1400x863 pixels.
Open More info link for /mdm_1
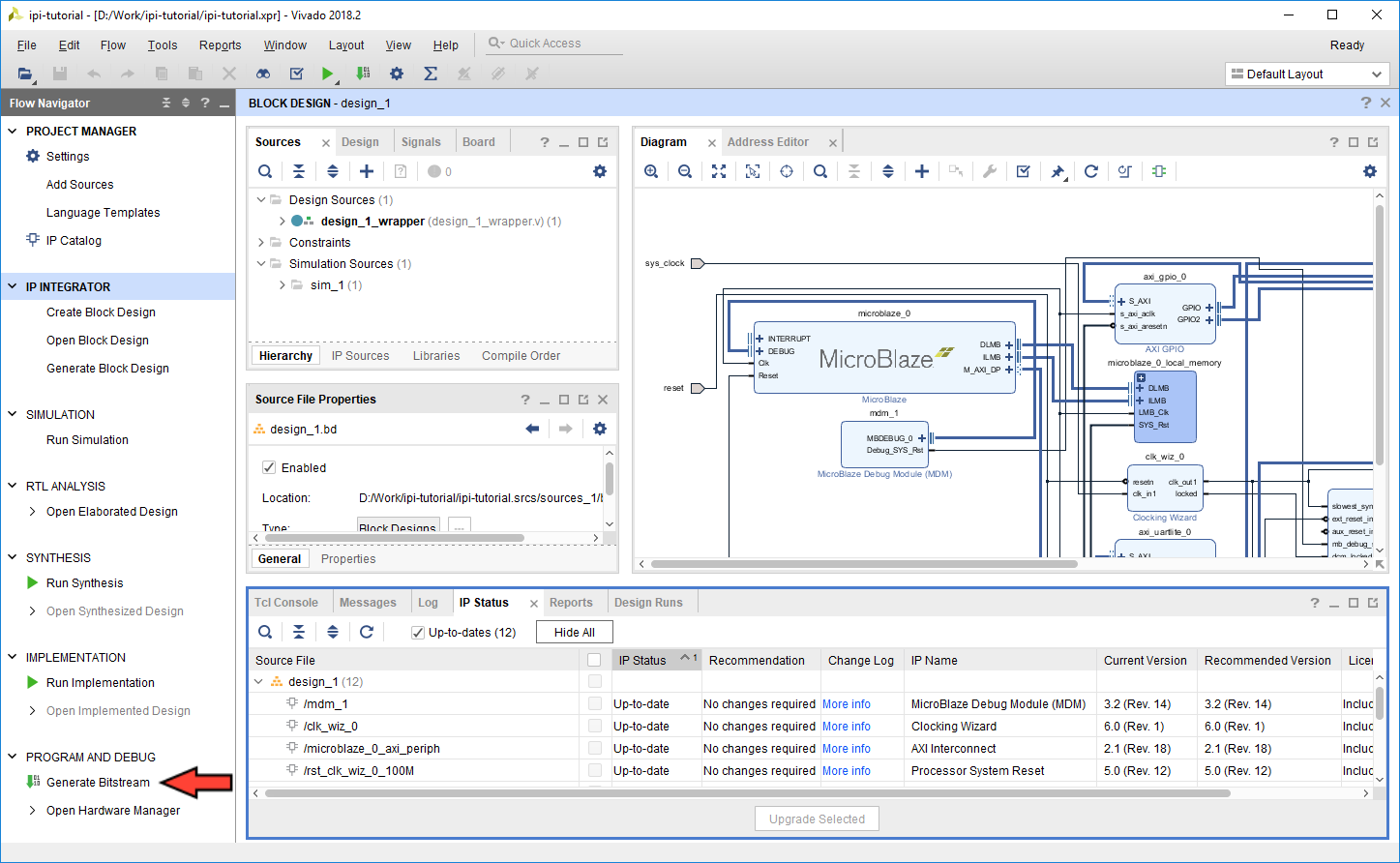click(x=847, y=704)
